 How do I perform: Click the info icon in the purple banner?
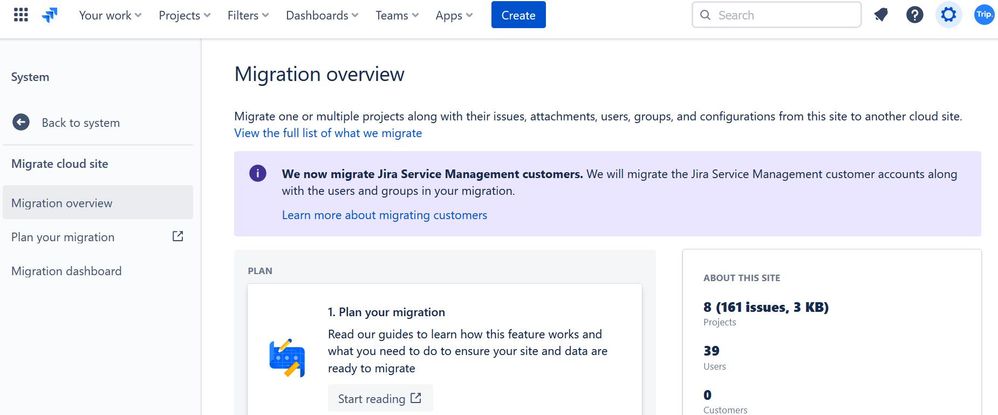(x=258, y=173)
